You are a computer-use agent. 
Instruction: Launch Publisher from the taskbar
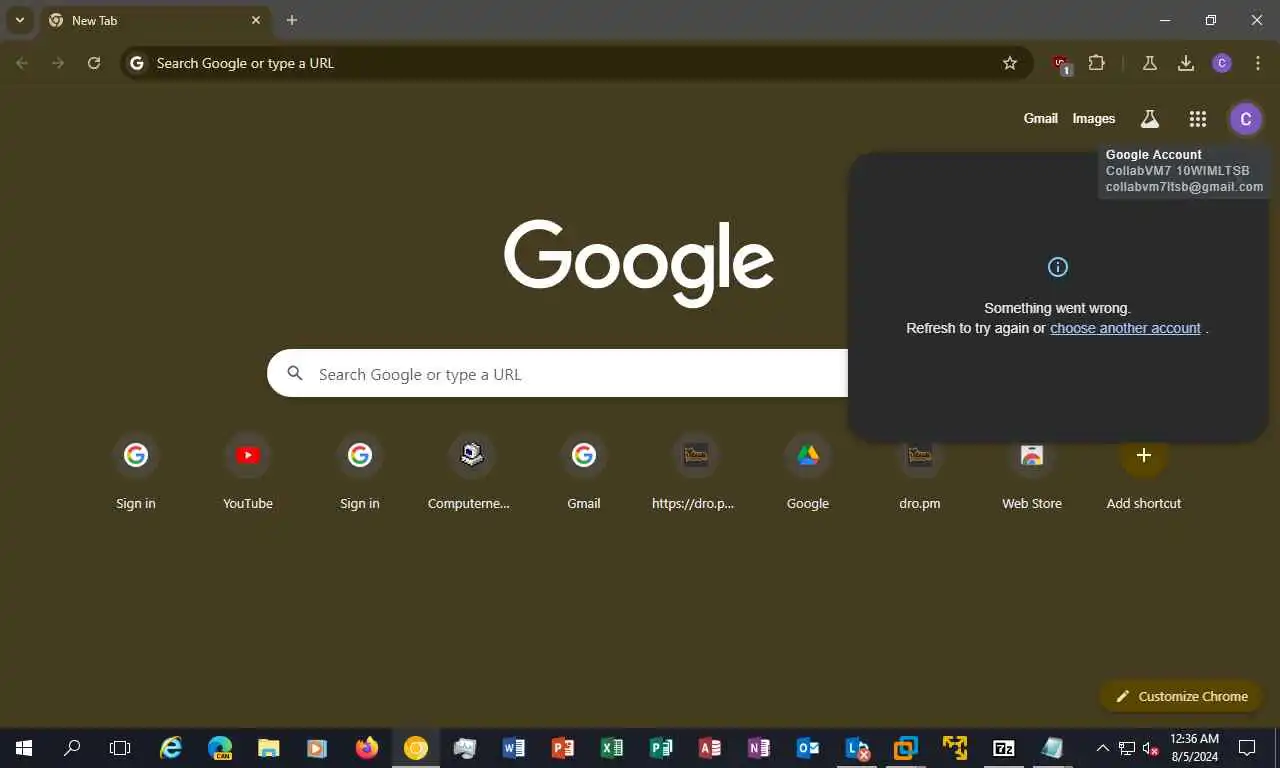[660, 747]
